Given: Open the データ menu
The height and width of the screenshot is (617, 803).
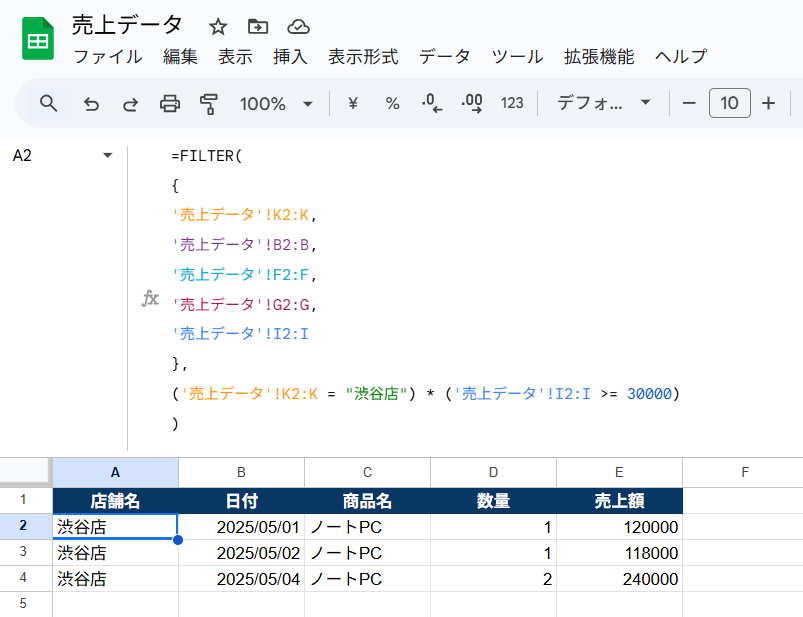Looking at the screenshot, I should point(444,57).
